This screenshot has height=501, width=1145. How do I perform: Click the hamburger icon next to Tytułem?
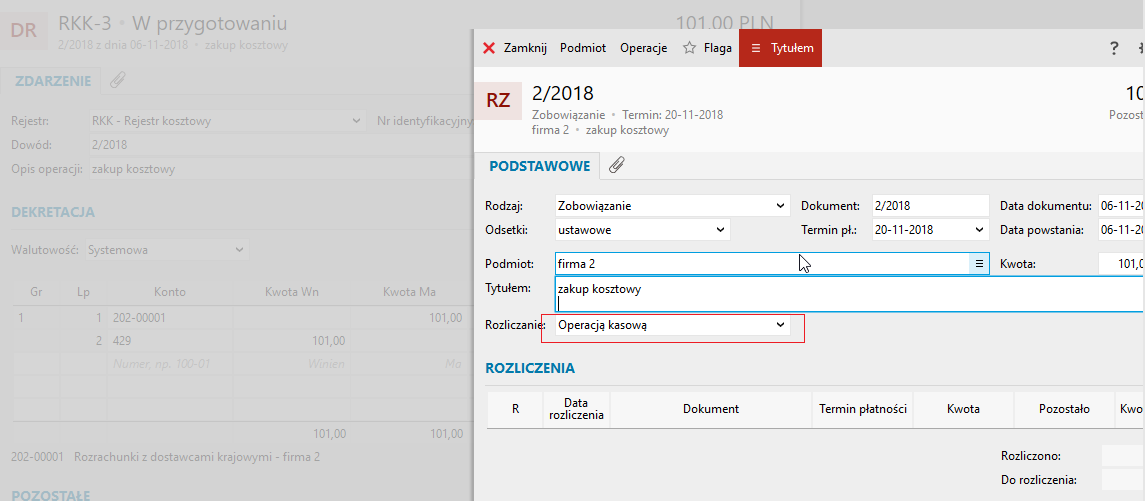click(755, 48)
